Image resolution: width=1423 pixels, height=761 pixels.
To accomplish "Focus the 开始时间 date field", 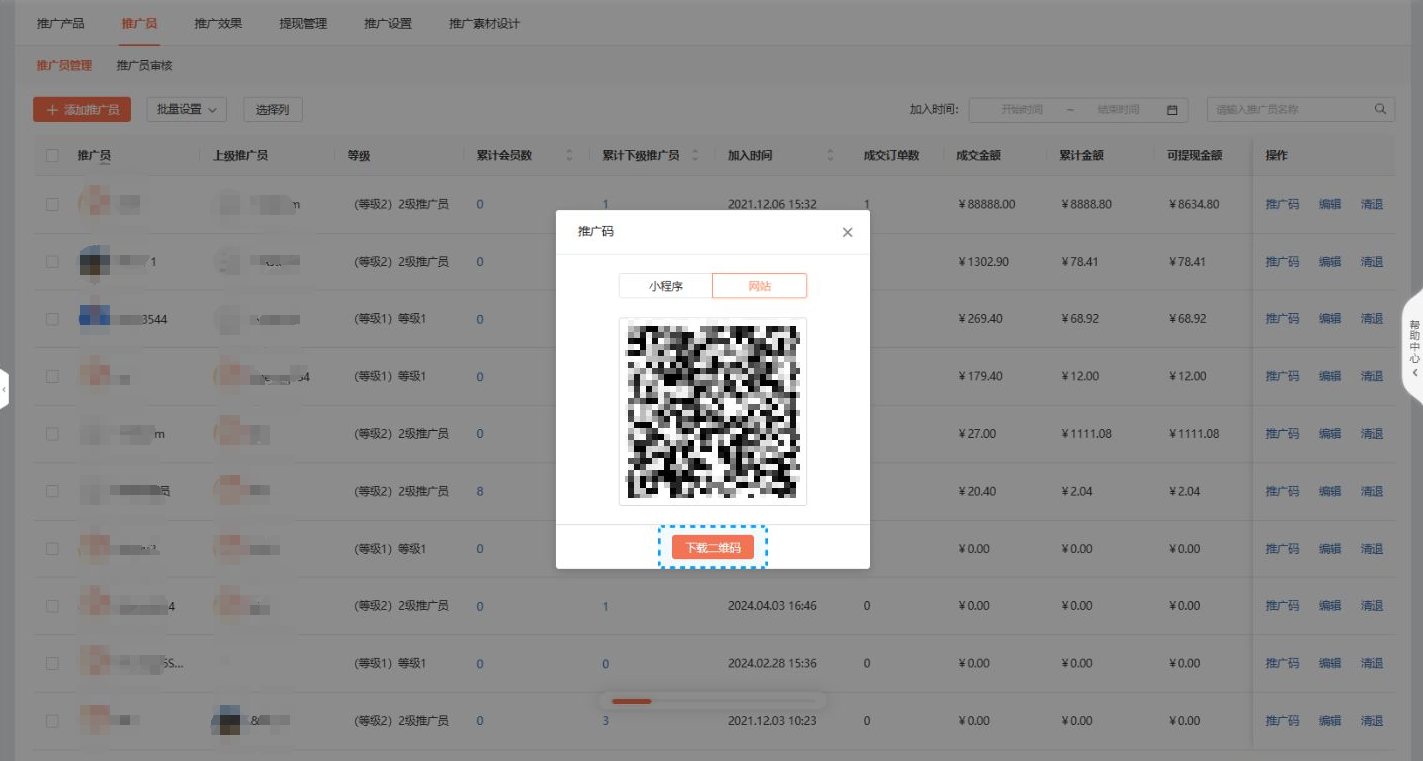I will click(x=1021, y=110).
